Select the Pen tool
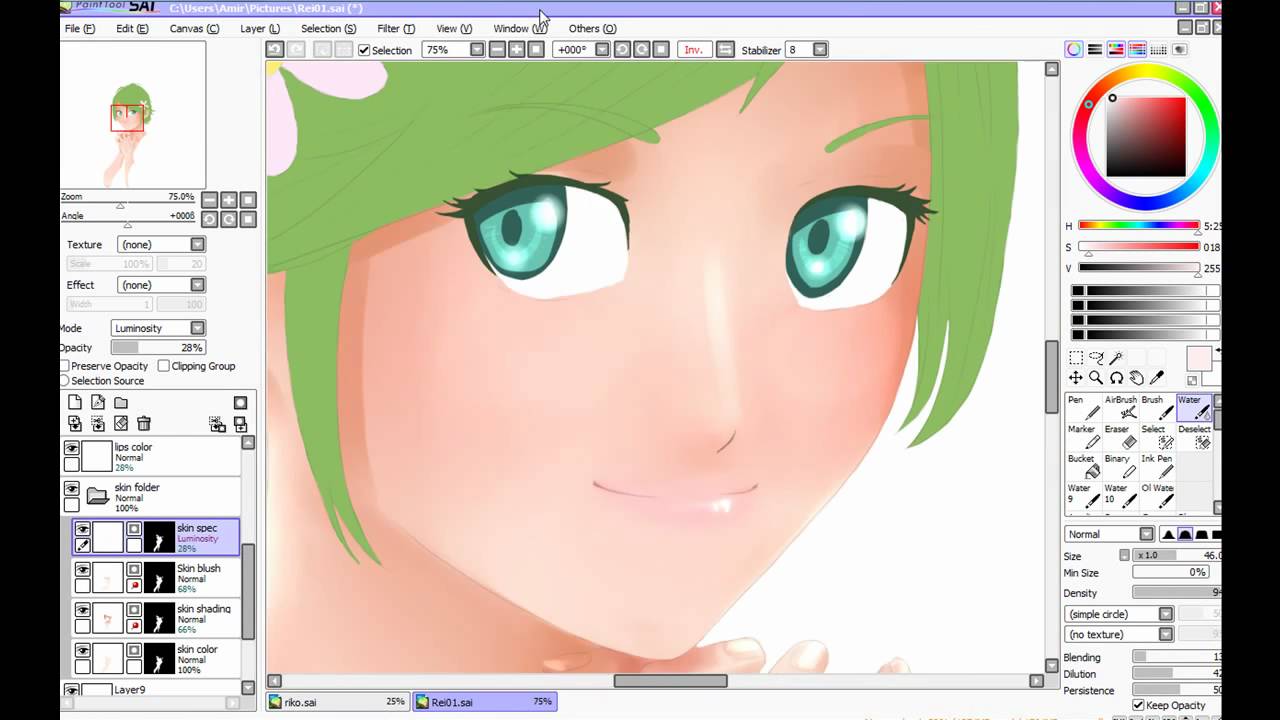The width and height of the screenshot is (1280, 720). 1084,407
